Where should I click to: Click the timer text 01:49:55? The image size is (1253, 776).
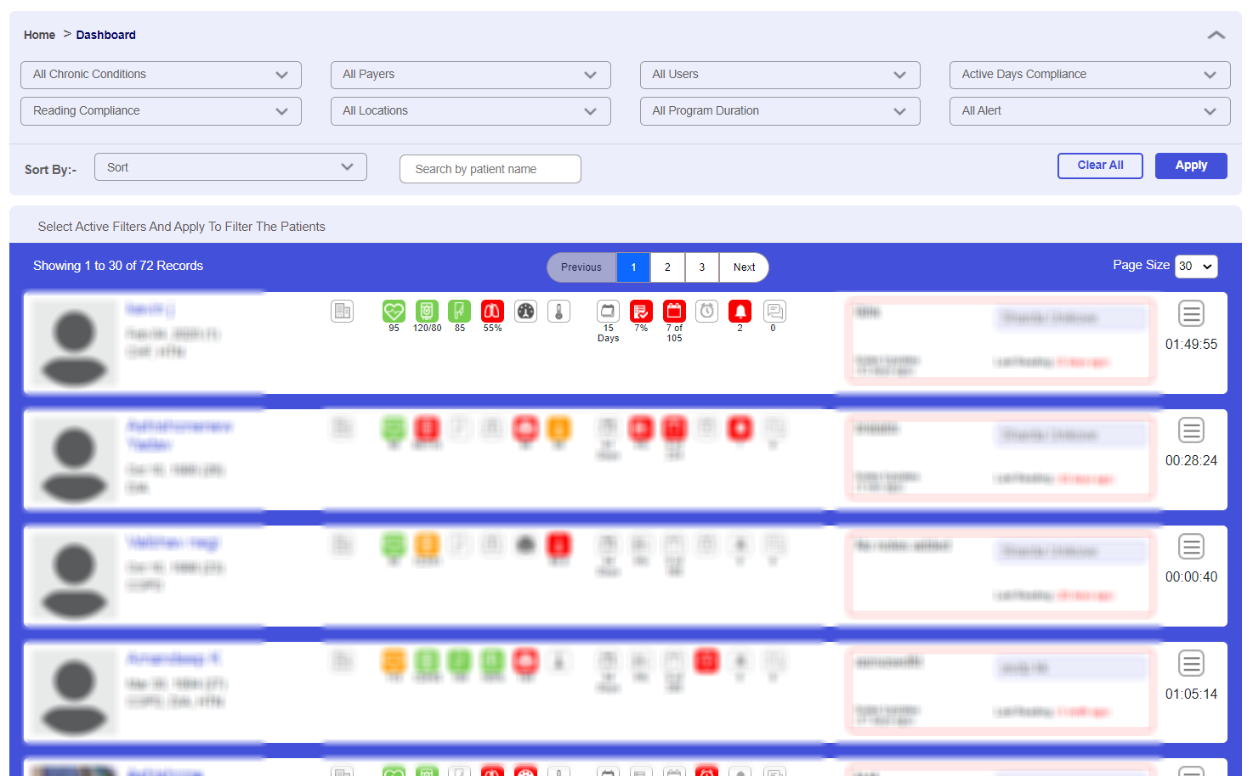click(1191, 344)
